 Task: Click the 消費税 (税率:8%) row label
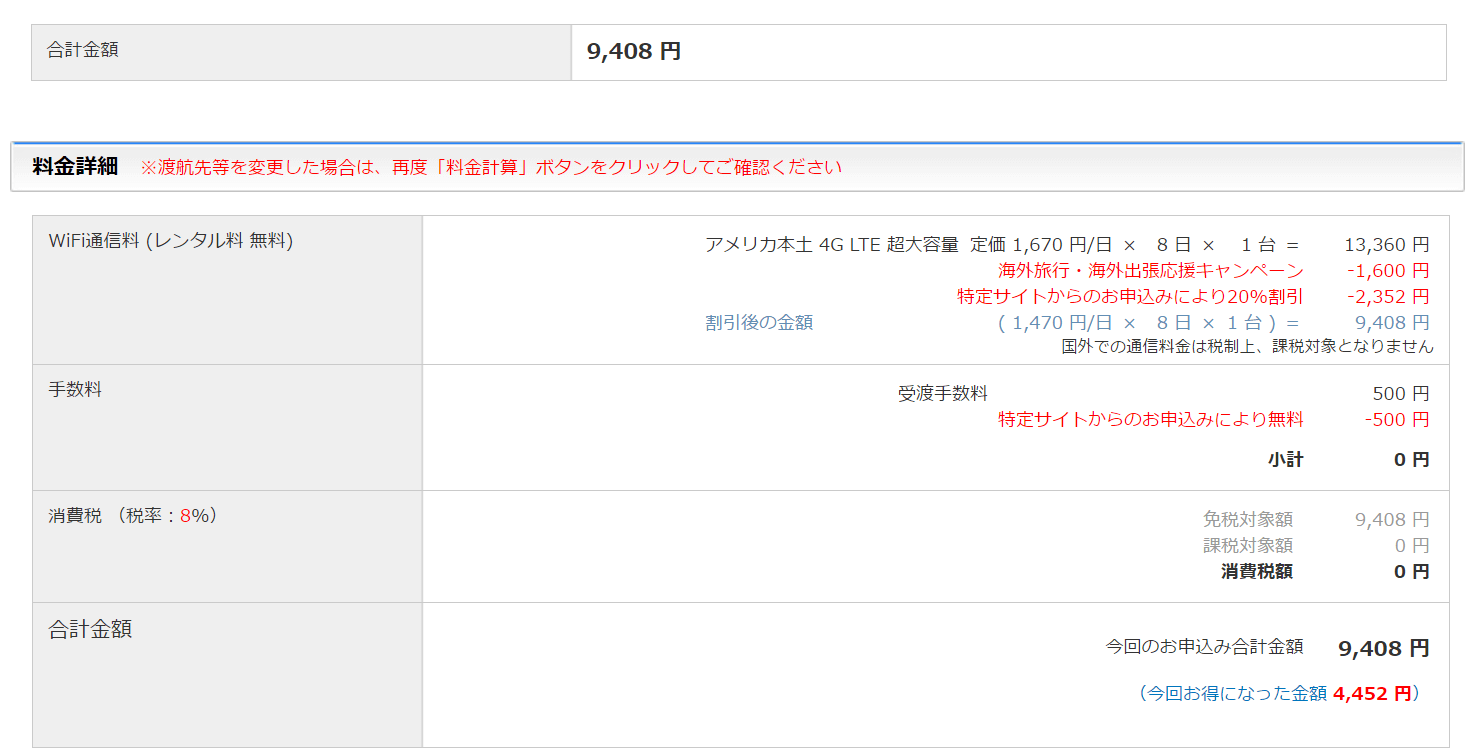[133, 516]
